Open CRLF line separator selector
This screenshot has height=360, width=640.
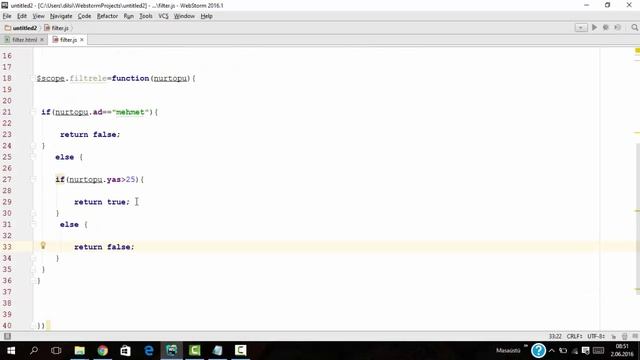574,336
